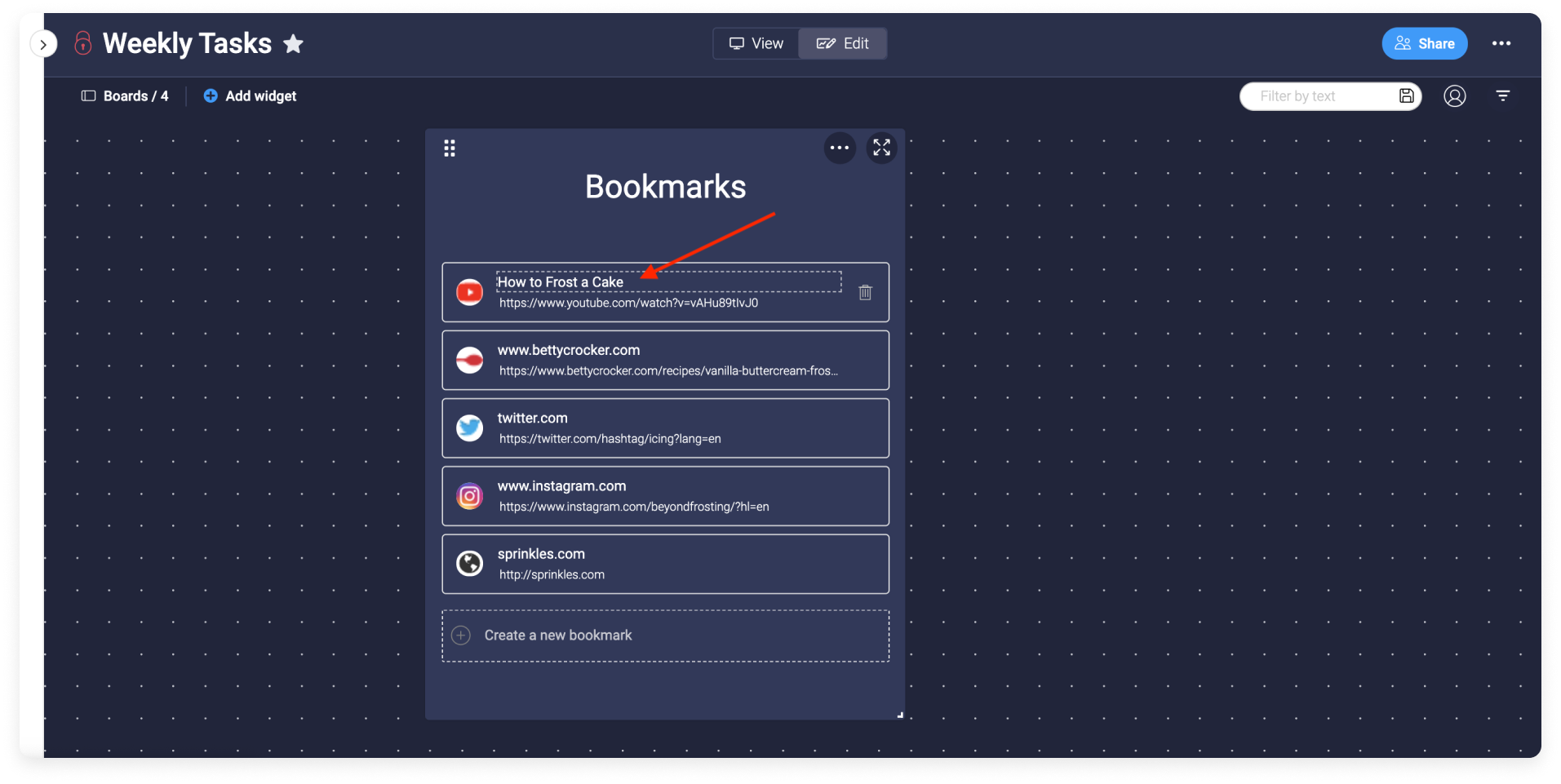
Task: Click the Betty Crocker bookmark icon
Action: (469, 360)
